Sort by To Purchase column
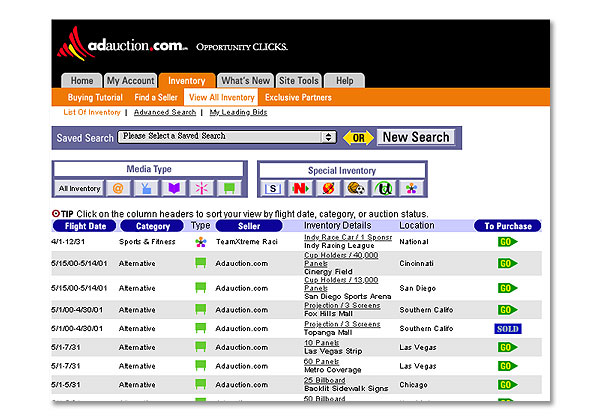This screenshot has height=418, width=600. tap(508, 226)
